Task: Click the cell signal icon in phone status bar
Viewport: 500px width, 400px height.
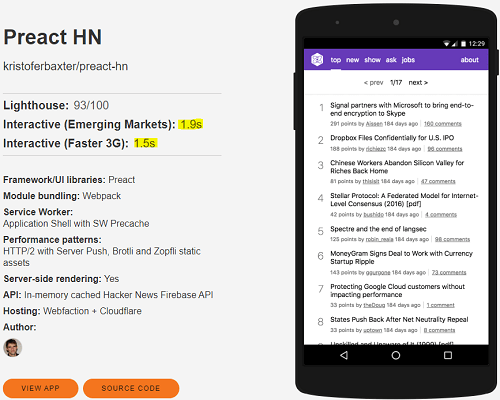Action: (455, 44)
